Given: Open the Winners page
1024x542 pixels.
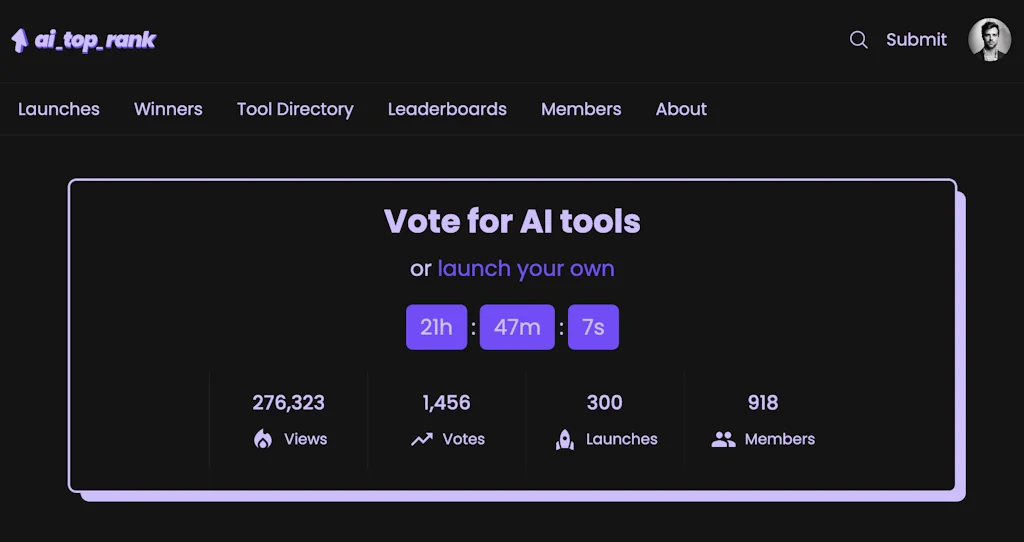Looking at the screenshot, I should pyautogui.click(x=168, y=109).
